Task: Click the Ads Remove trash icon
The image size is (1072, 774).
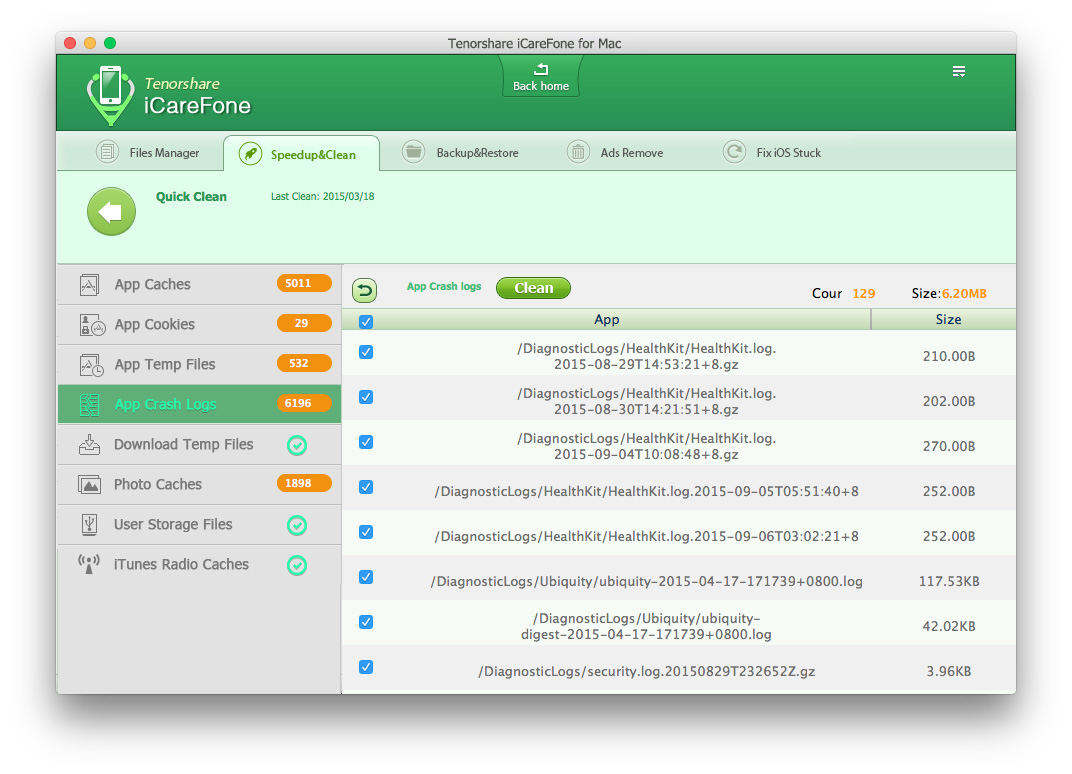Action: pos(578,152)
